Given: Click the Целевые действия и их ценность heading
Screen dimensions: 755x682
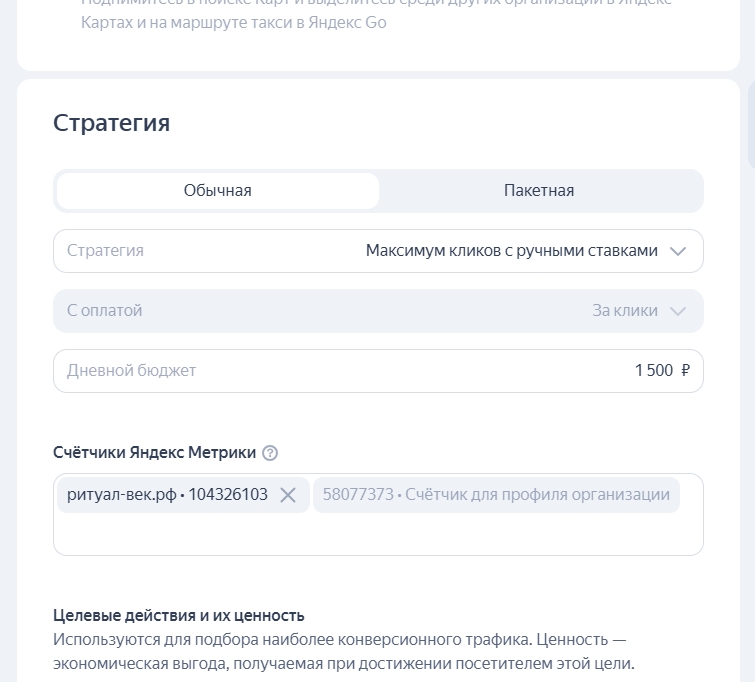Looking at the screenshot, I should [x=178, y=615].
